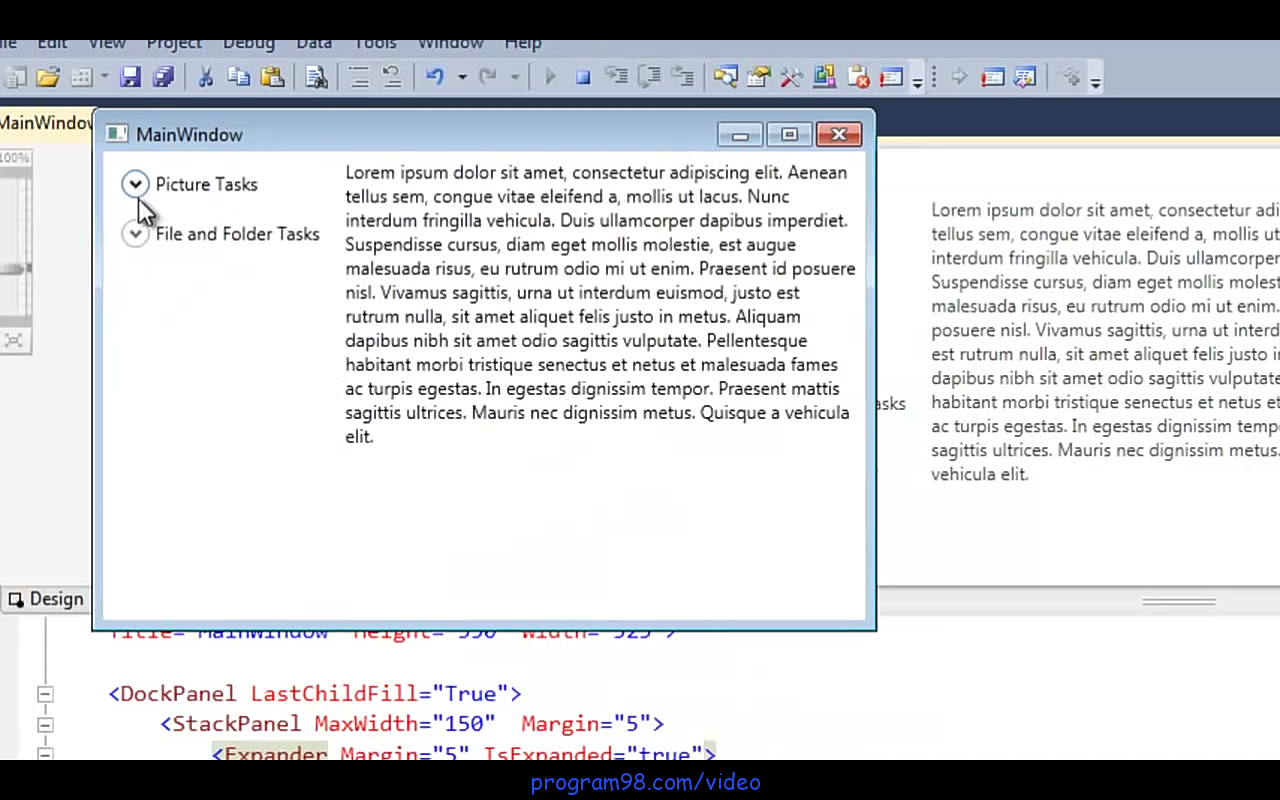Open the Debug menu
Viewport: 1280px width, 800px height.
coord(248,42)
